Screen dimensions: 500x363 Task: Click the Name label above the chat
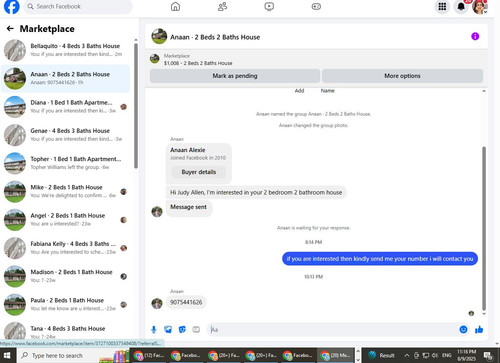click(327, 91)
